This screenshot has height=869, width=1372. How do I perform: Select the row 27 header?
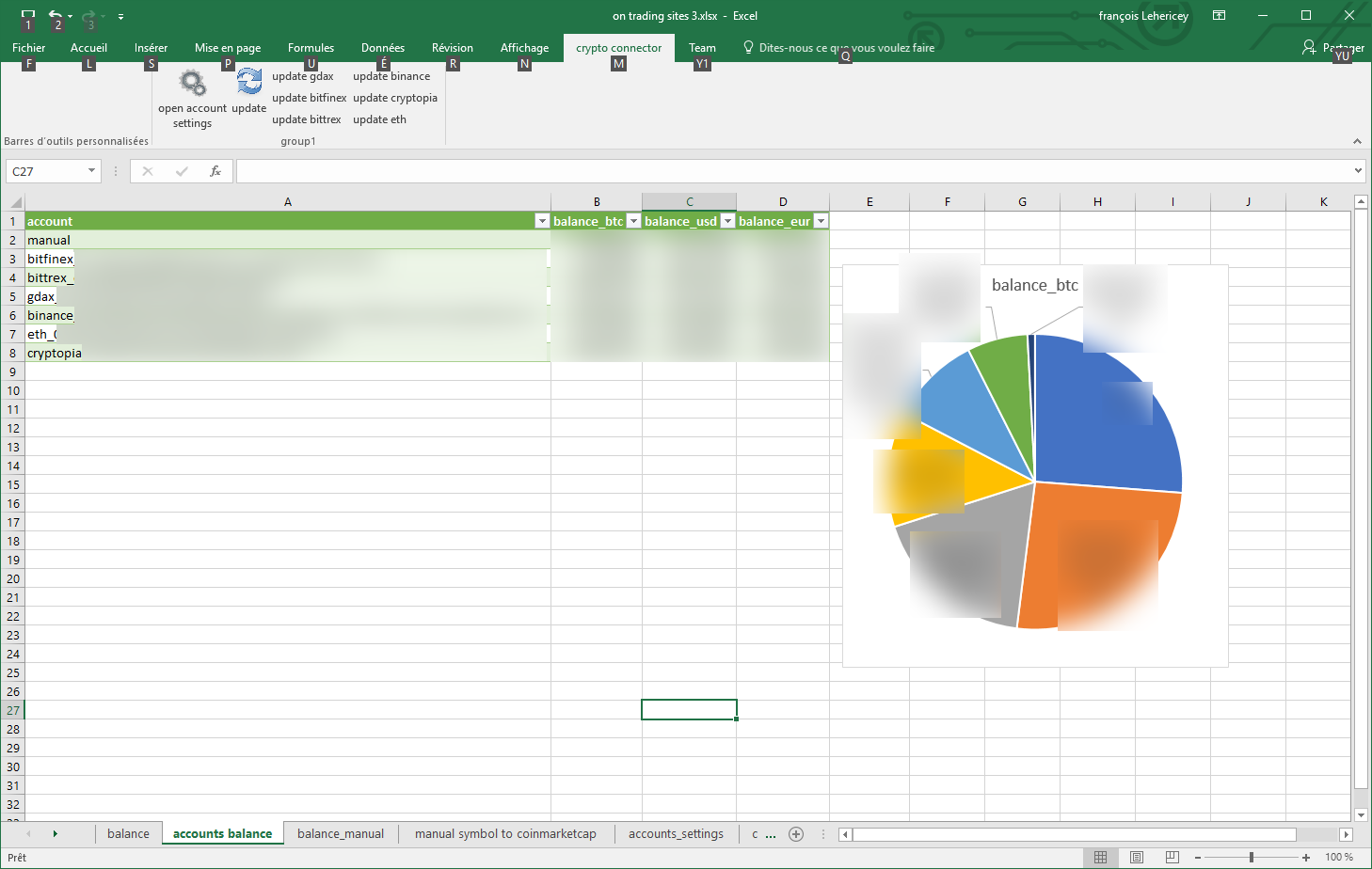[12, 710]
